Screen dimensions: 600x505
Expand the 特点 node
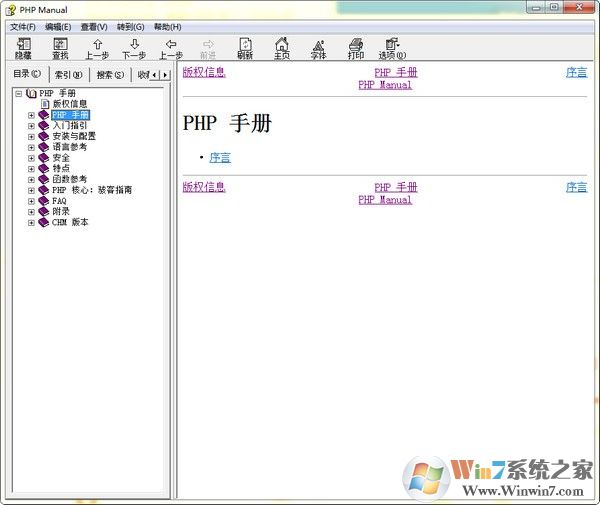tap(31, 169)
